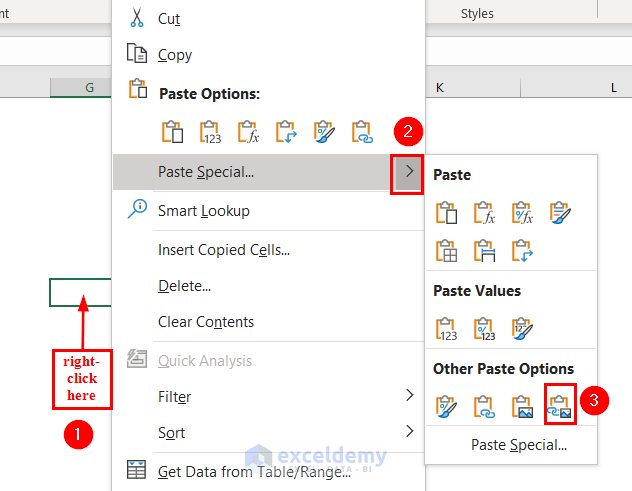Click Cut in the context menu
Image resolution: width=632 pixels, height=491 pixels.
click(168, 19)
